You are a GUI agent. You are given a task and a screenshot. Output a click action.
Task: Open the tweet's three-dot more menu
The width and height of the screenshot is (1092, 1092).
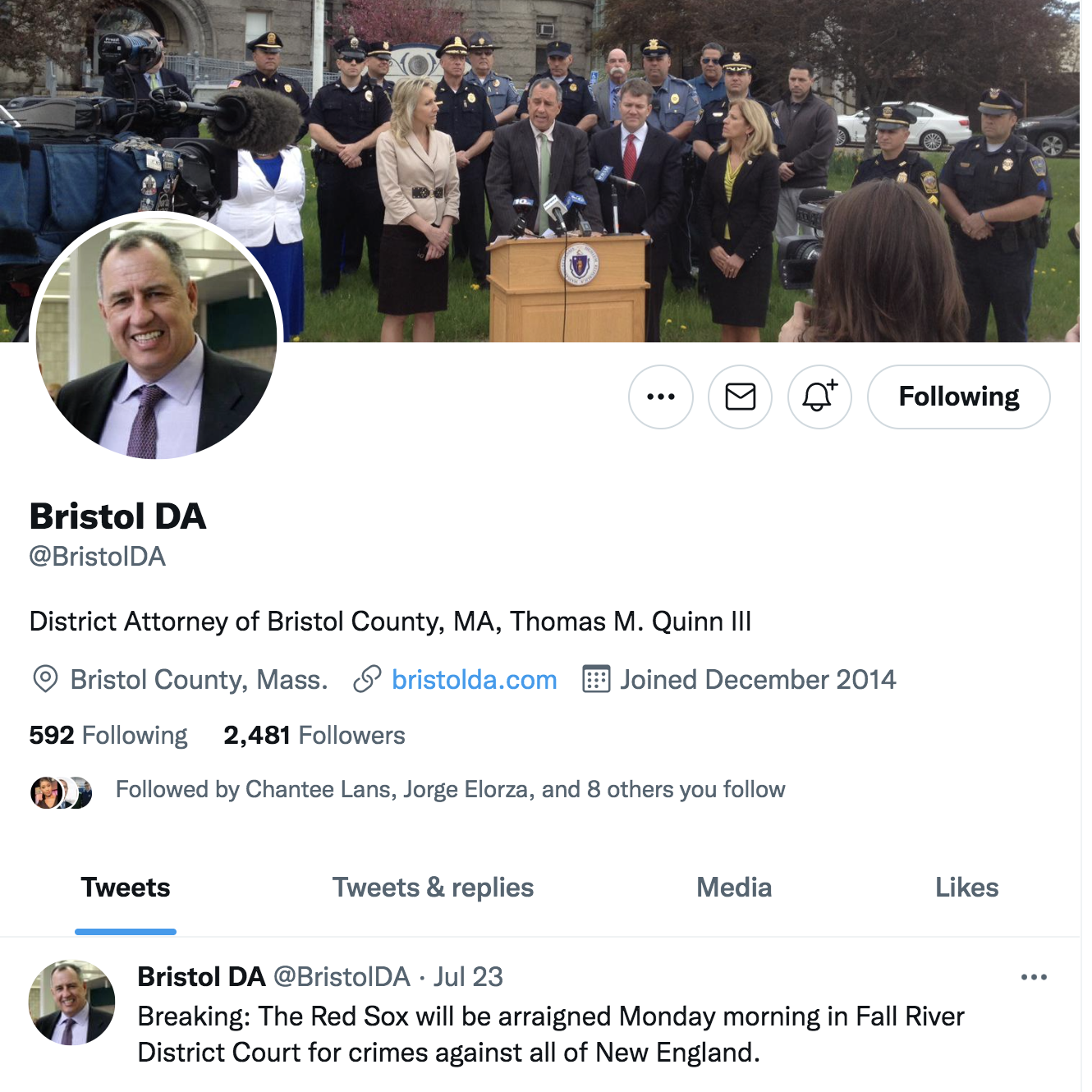tap(1034, 977)
